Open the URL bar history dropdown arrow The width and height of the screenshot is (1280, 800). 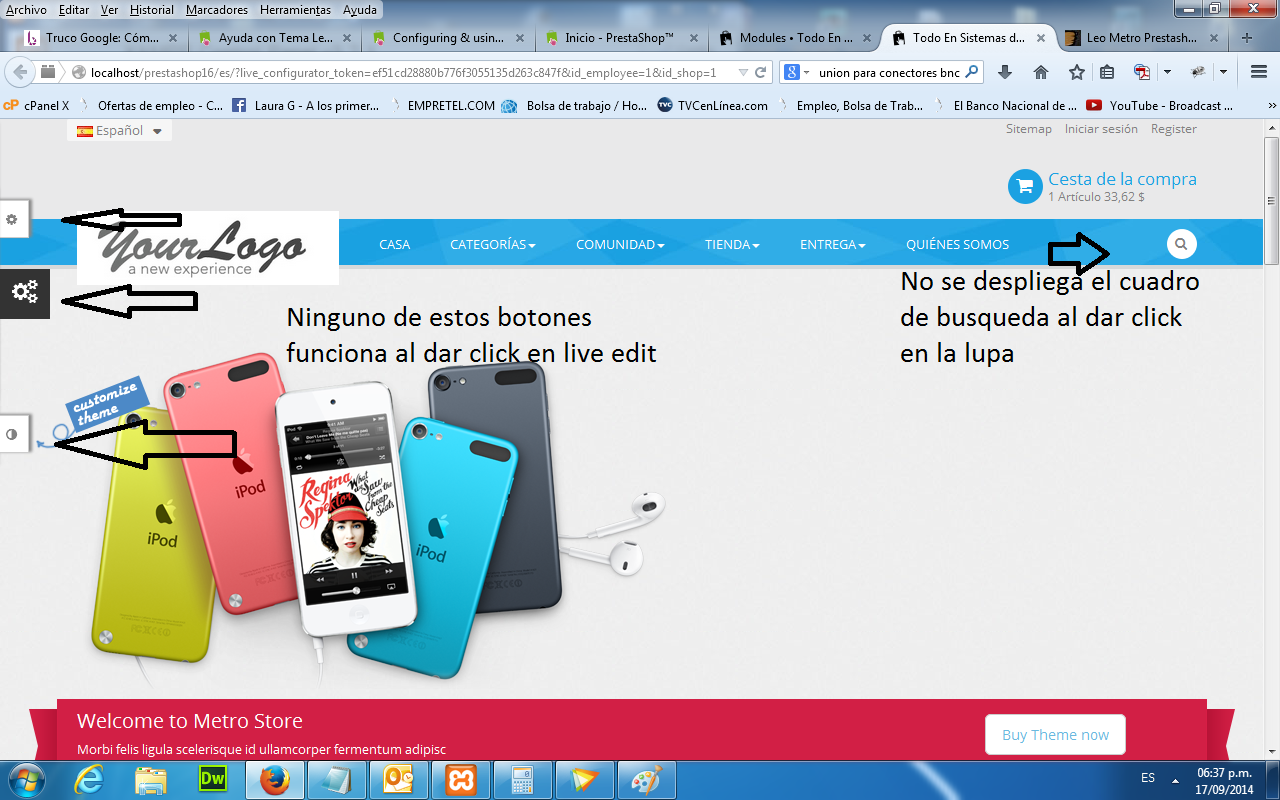tap(742, 73)
